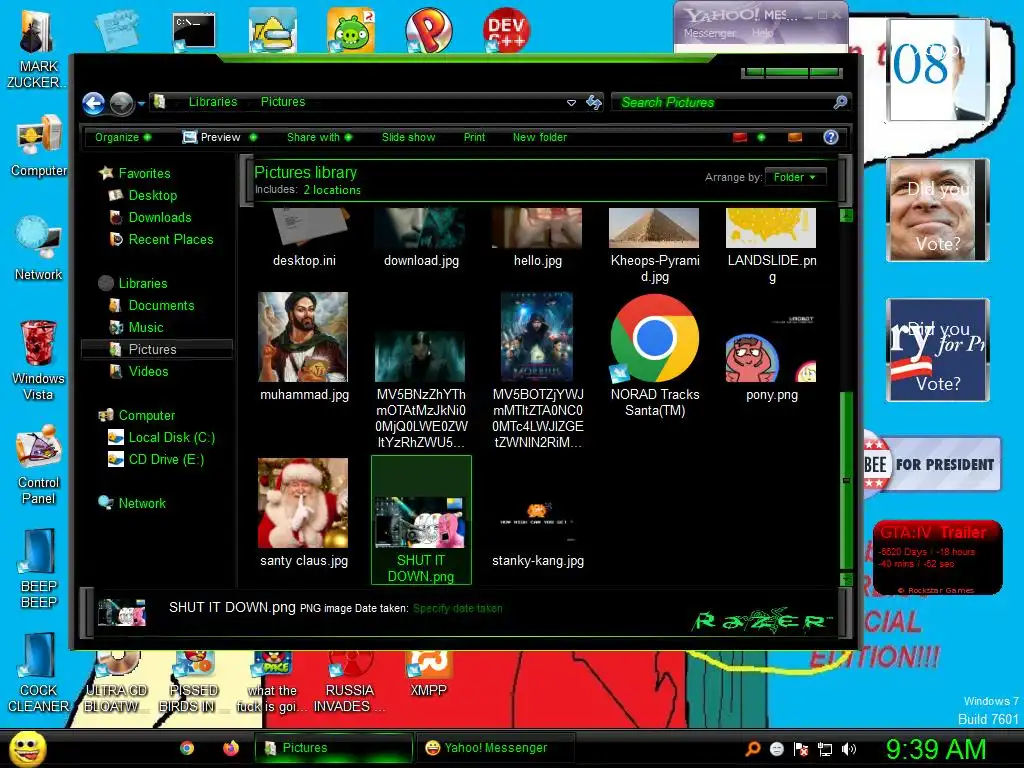This screenshot has width=1024, height=768.
Task: Open the Network desktop icon
Action: coord(39,248)
